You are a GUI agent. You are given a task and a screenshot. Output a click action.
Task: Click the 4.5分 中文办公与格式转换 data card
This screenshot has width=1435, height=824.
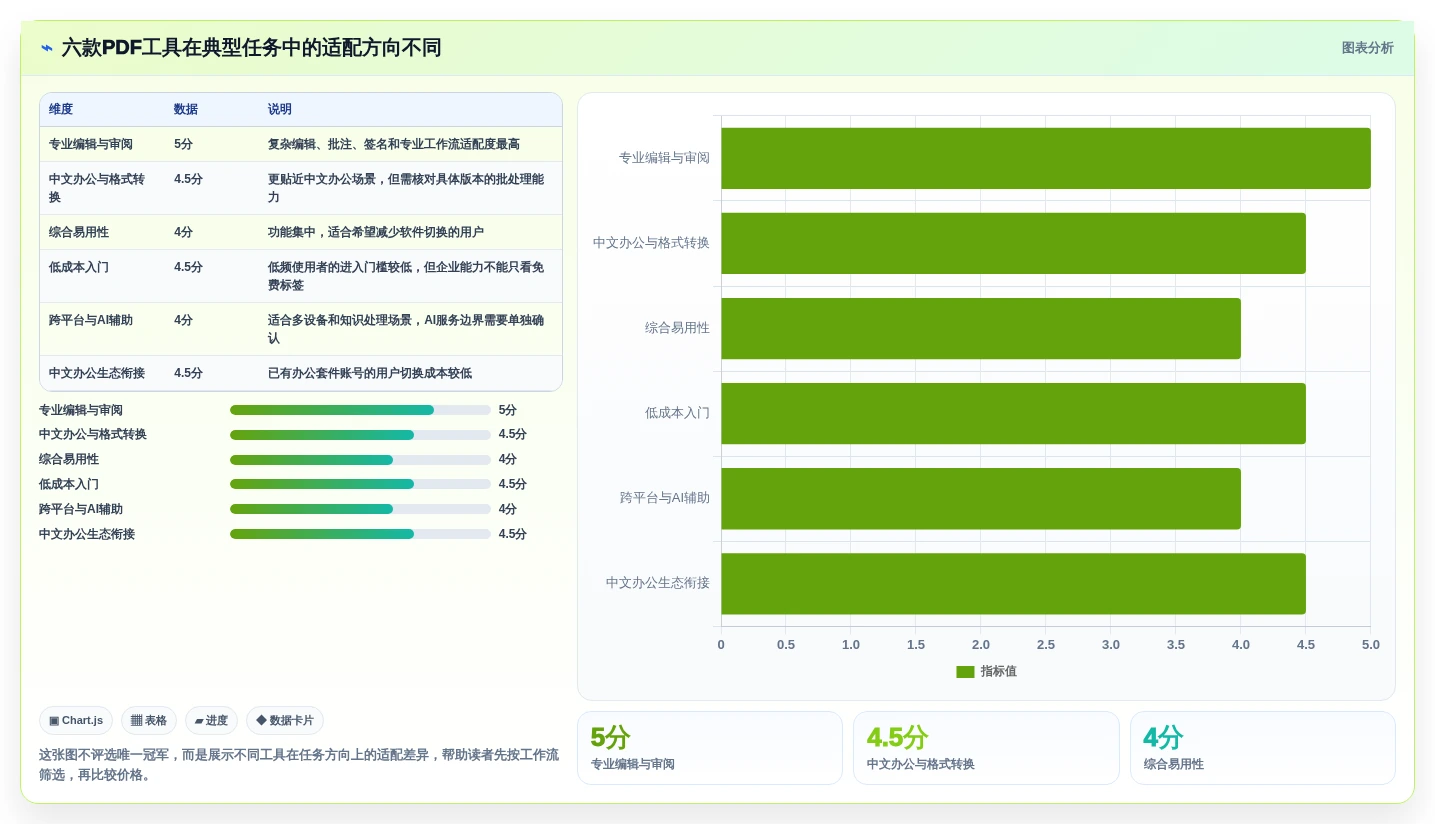[986, 748]
